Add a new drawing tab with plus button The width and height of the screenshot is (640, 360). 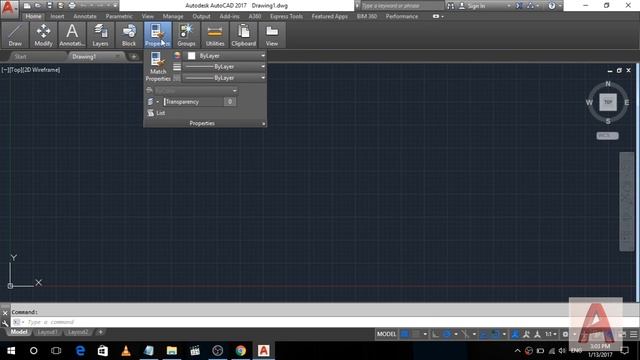pos(133,57)
